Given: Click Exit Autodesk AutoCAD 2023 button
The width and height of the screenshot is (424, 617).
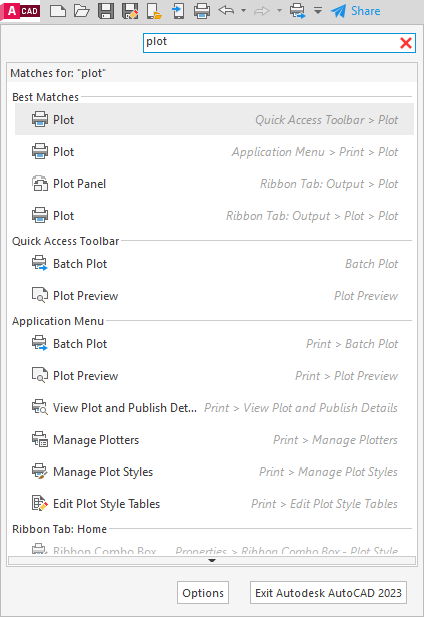Looking at the screenshot, I should click(328, 593).
